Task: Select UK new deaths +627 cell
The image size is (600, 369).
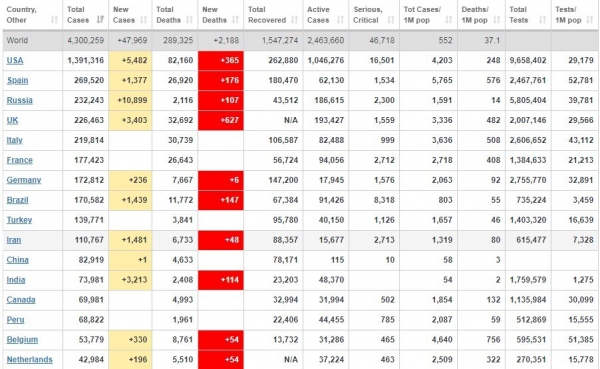Action: [221, 120]
